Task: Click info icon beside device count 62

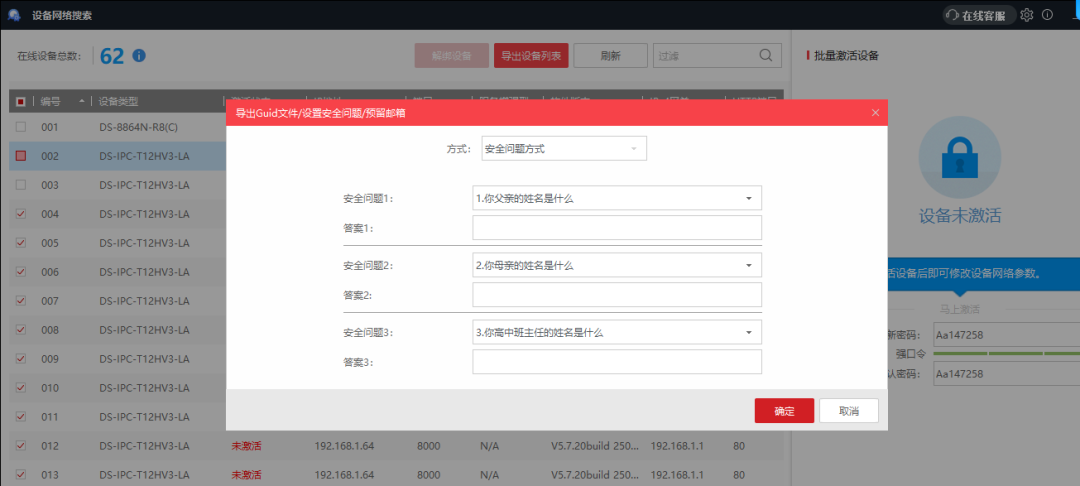Action: pyautogui.click(x=138, y=56)
